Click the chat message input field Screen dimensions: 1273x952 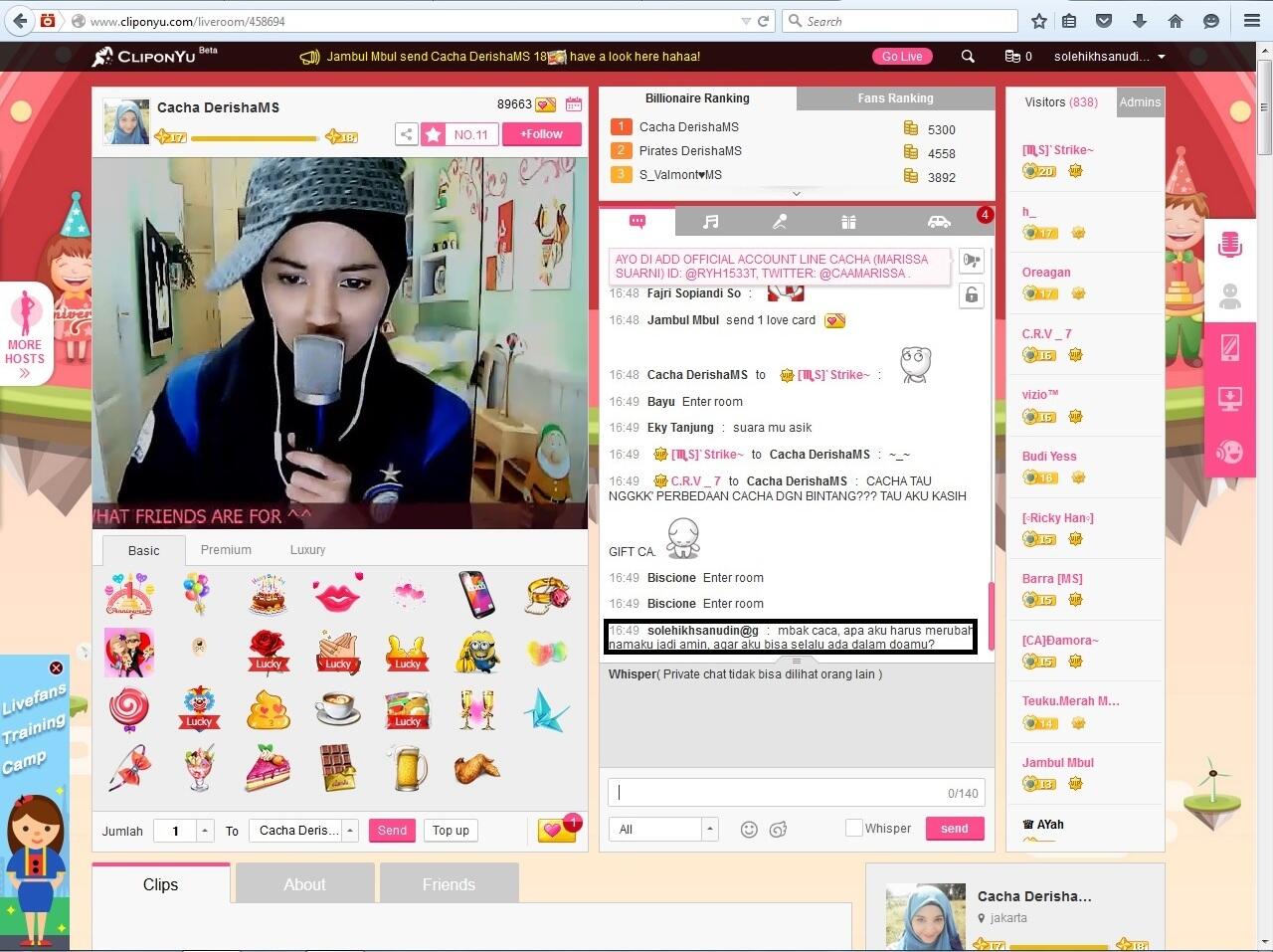pyautogui.click(x=797, y=793)
